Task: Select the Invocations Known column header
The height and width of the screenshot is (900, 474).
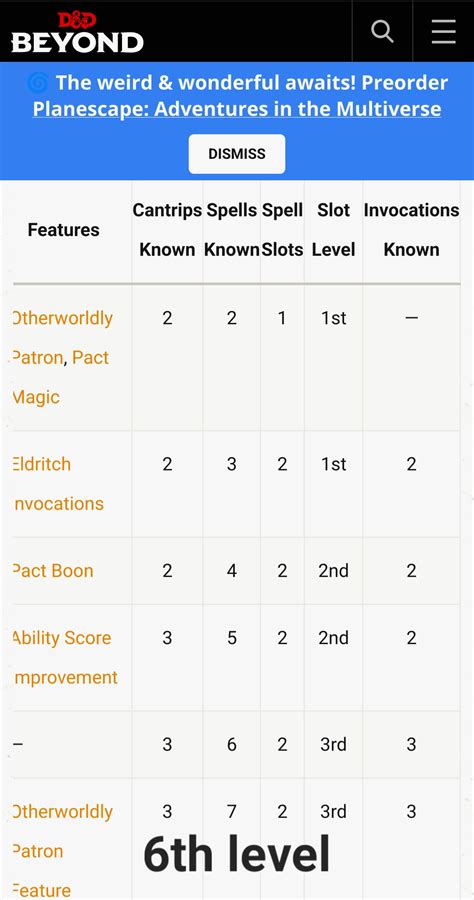Action: (411, 230)
